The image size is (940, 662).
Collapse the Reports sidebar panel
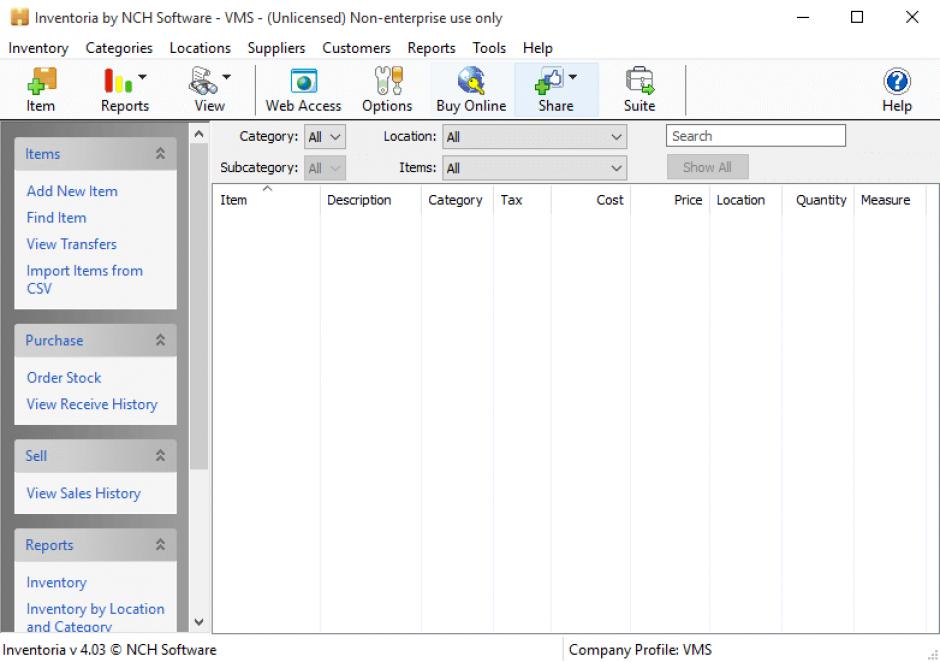tap(160, 545)
